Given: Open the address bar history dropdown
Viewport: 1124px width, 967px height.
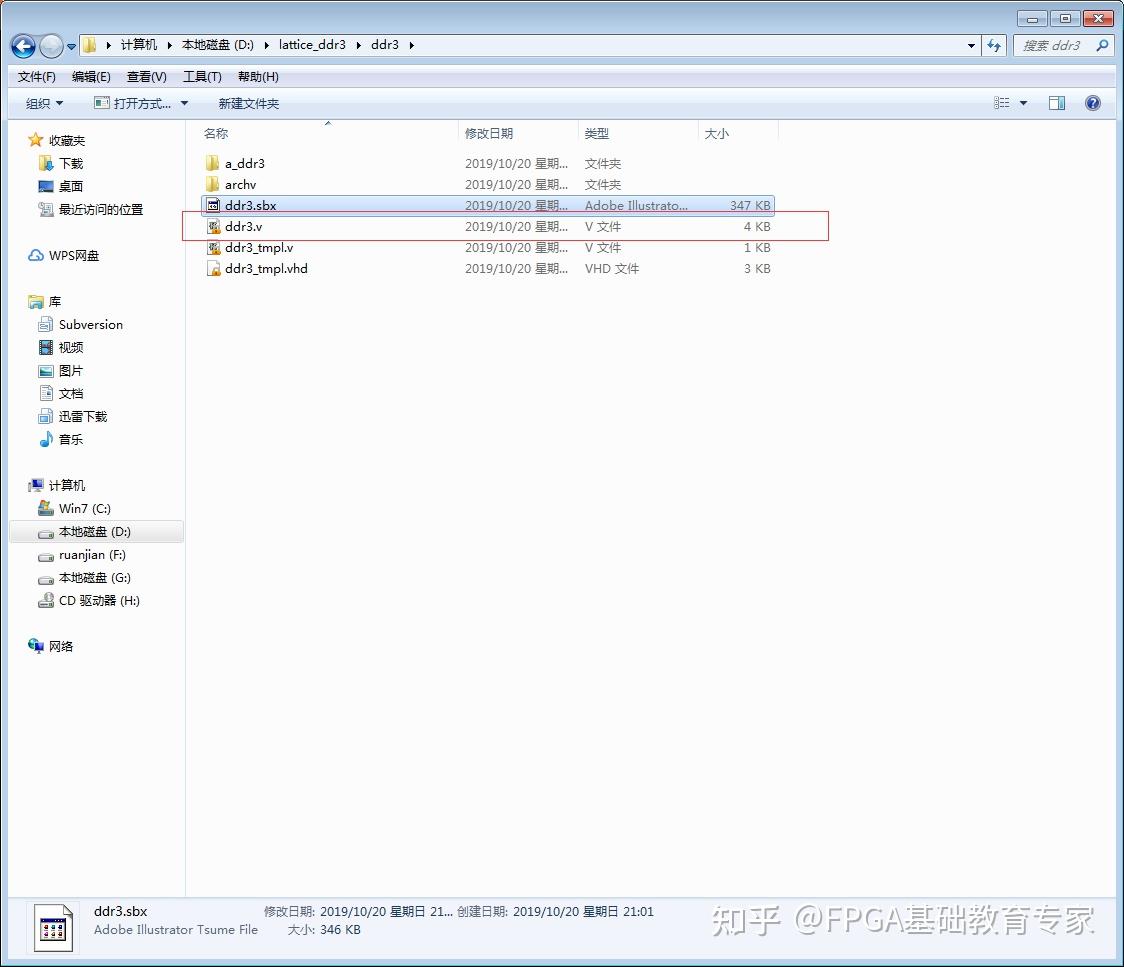Looking at the screenshot, I should tap(970, 45).
